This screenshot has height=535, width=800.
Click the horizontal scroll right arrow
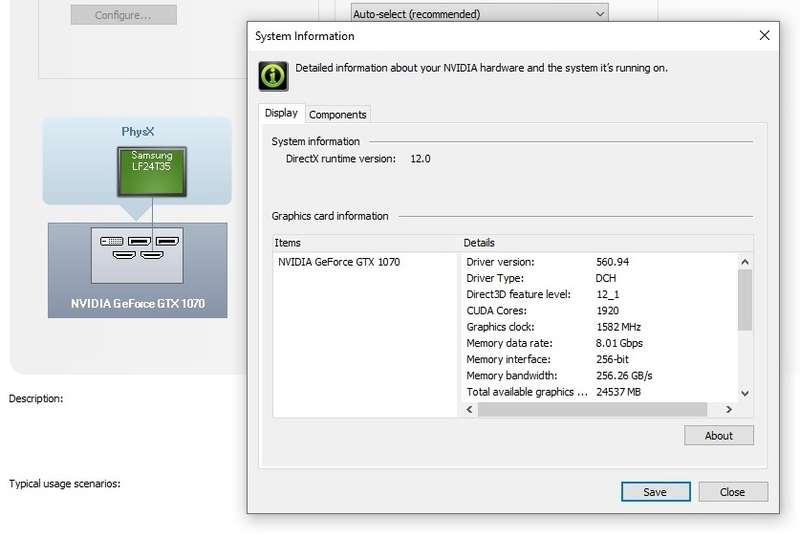tap(729, 409)
